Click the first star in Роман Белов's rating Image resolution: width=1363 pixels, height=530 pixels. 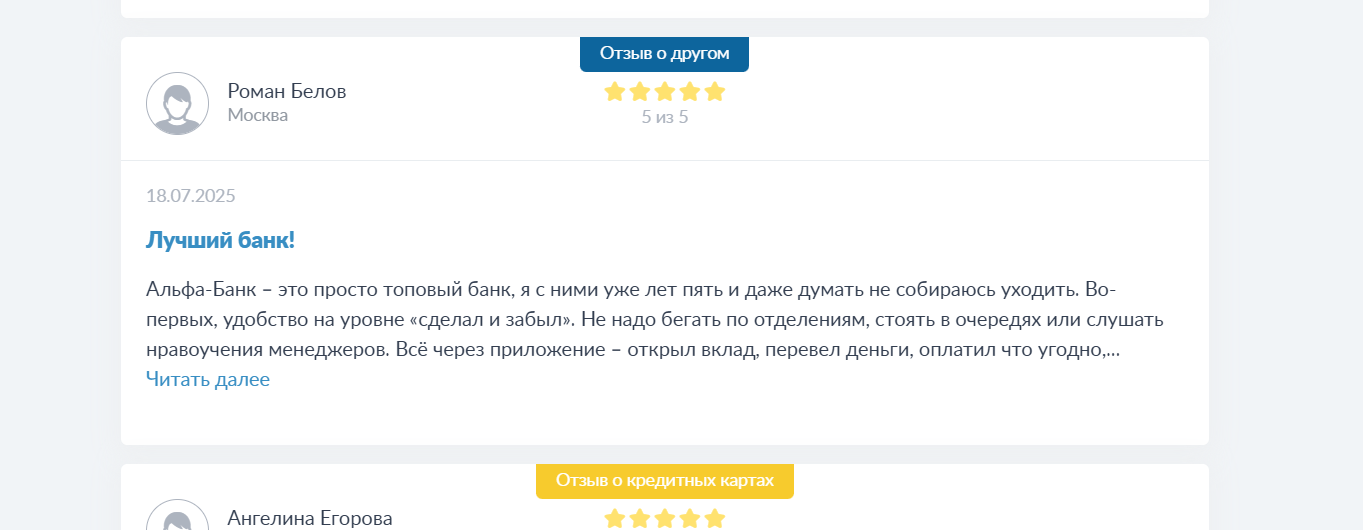point(615,92)
